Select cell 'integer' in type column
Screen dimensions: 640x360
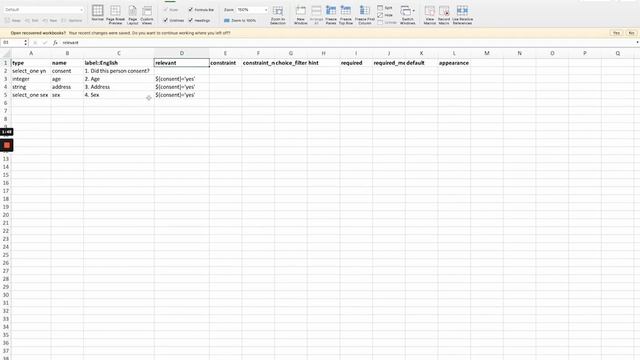click(x=31, y=79)
